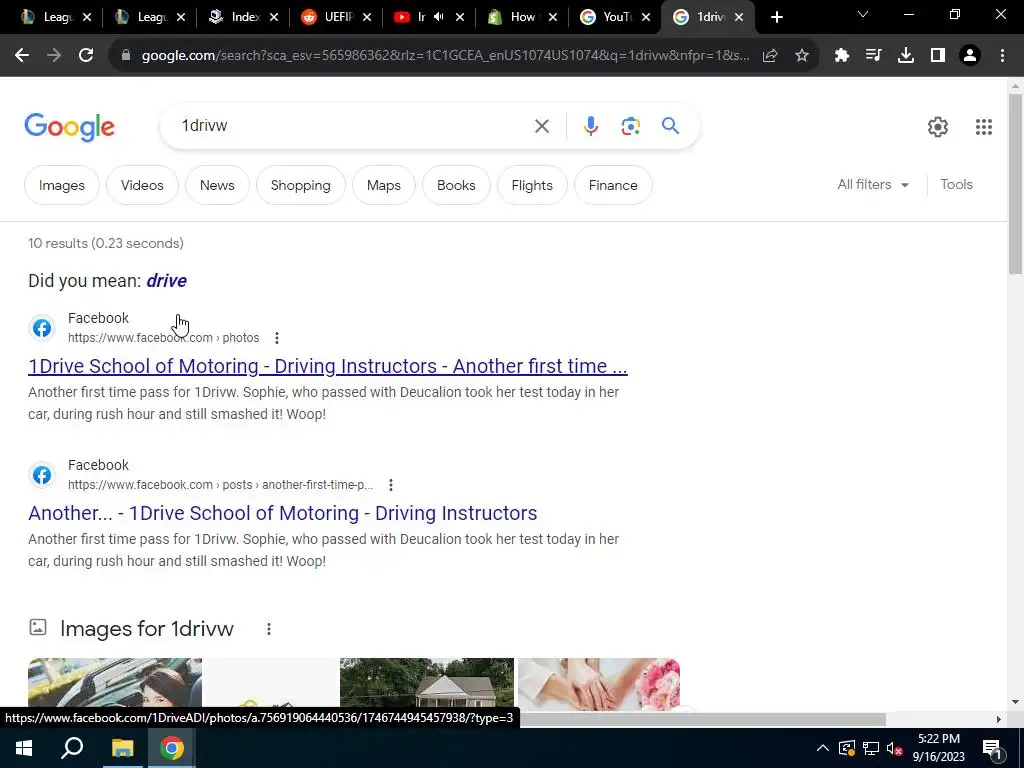
Task: Filter results by Finance
Action: pyautogui.click(x=613, y=185)
